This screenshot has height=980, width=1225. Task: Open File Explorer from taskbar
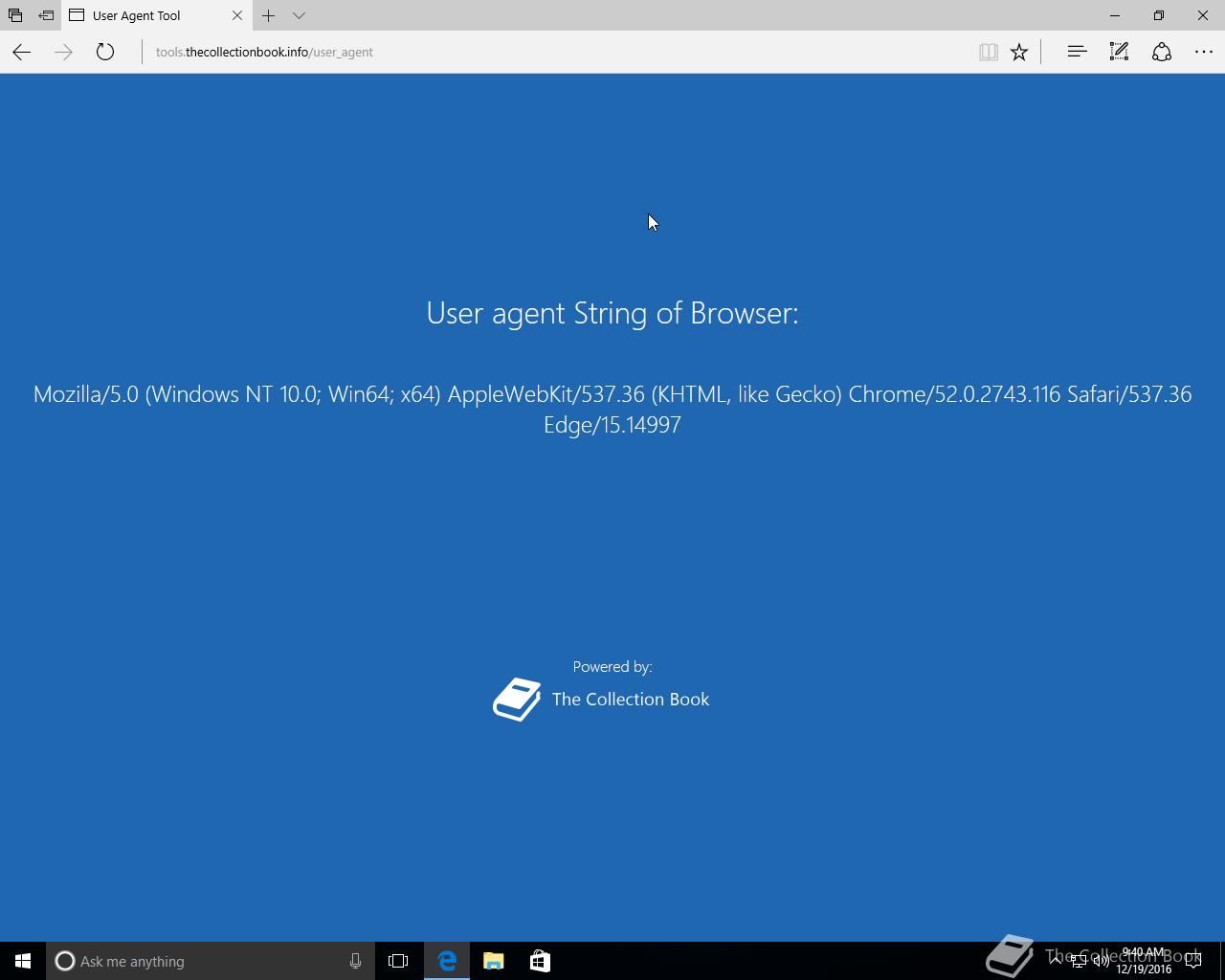pos(494,961)
